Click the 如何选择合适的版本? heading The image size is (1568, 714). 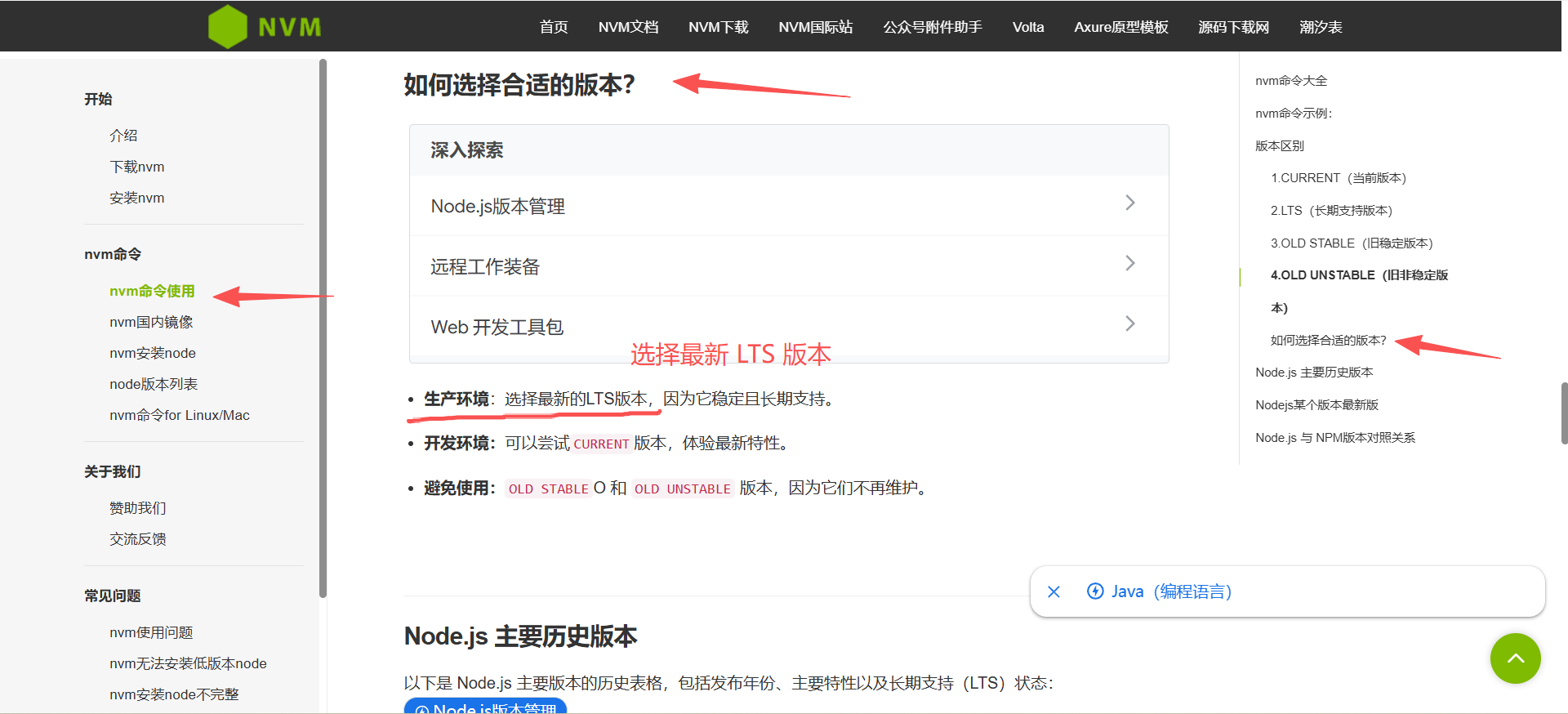click(x=519, y=85)
